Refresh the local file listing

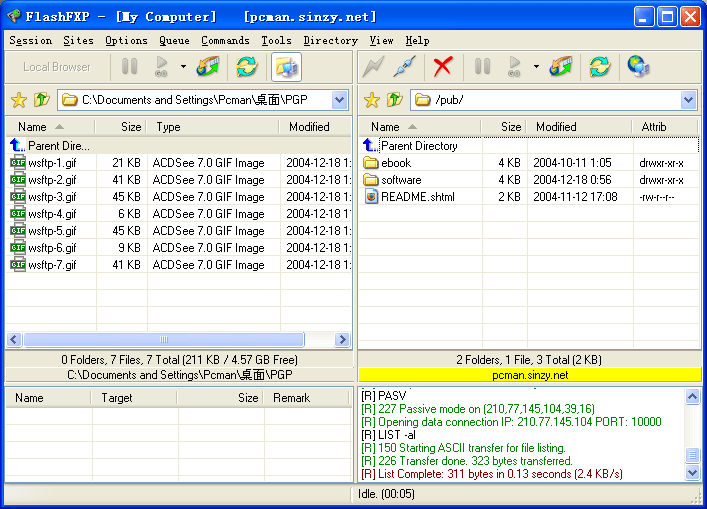point(247,67)
